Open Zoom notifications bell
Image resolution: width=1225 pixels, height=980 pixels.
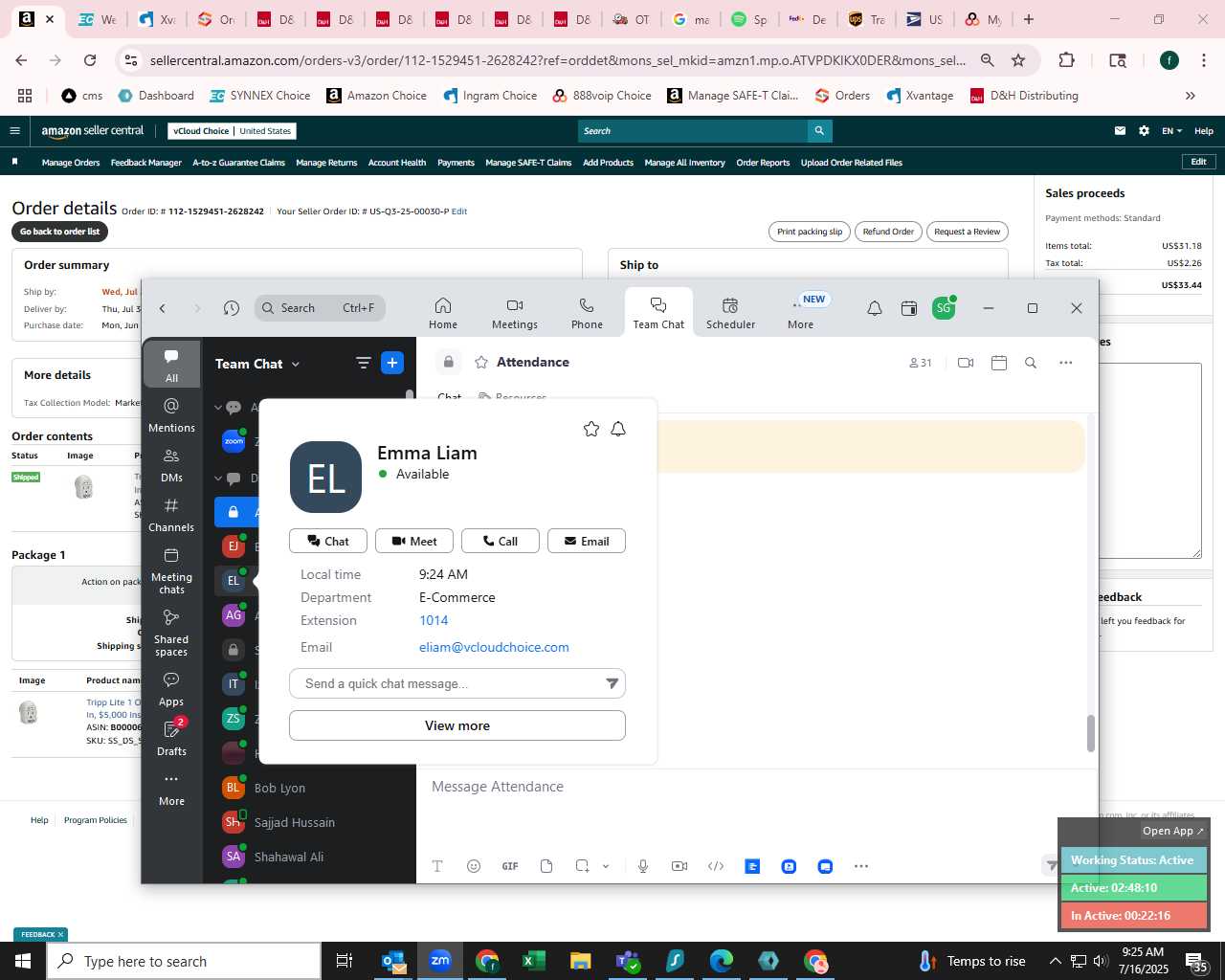pos(875,308)
